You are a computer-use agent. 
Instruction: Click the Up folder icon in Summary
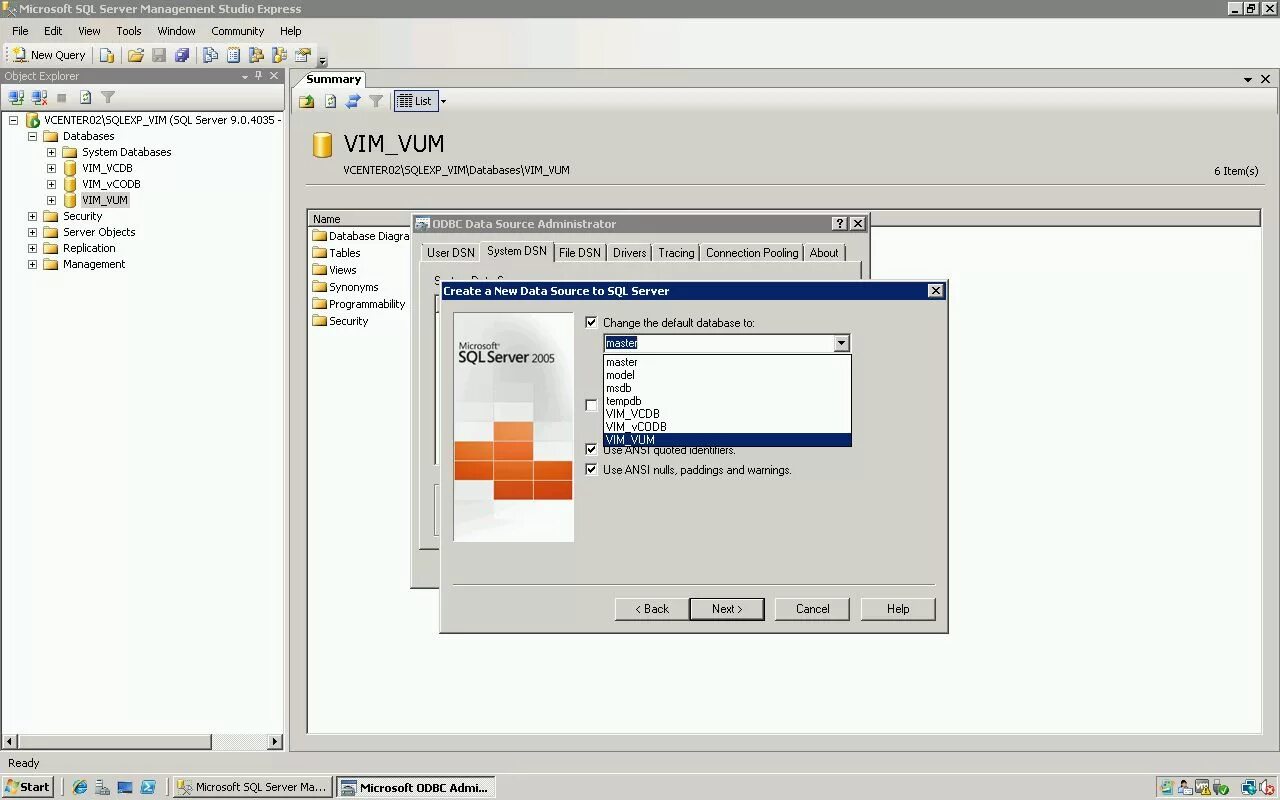click(x=307, y=101)
